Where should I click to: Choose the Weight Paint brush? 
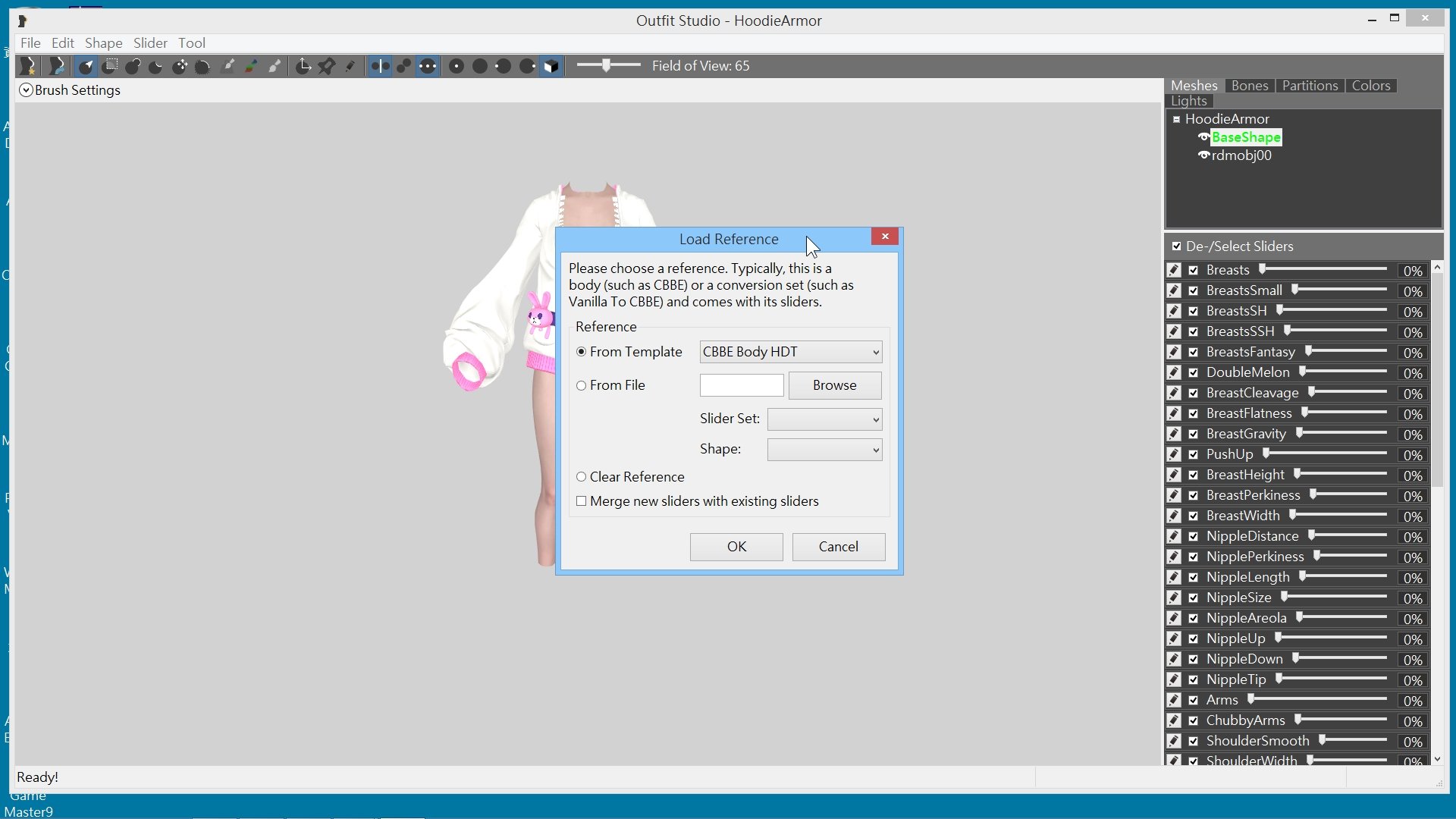tap(227, 67)
